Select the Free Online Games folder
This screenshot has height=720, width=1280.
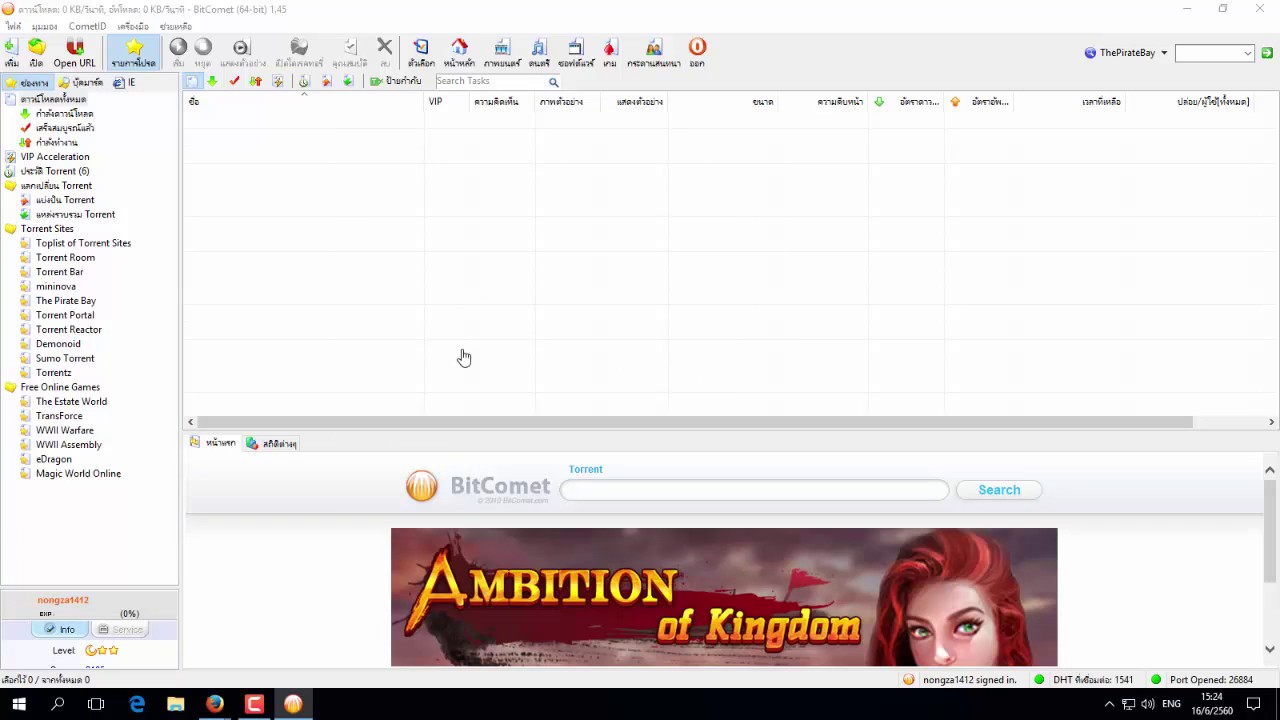(60, 387)
